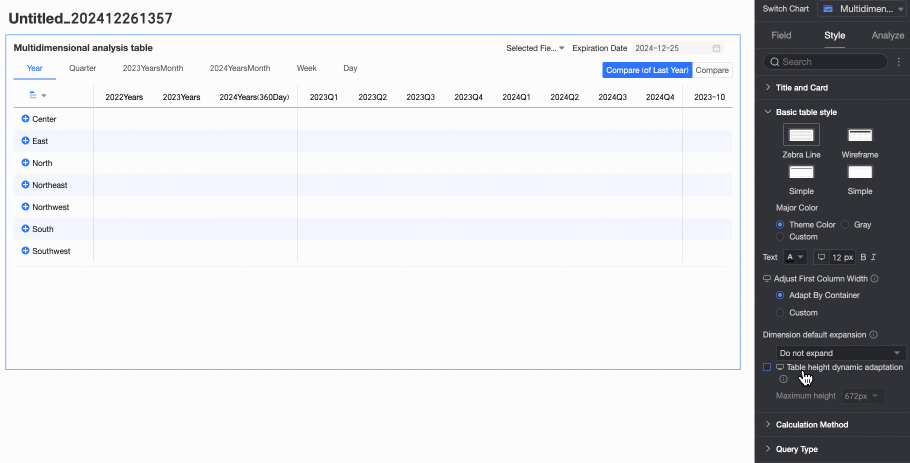Select the Wireframe table style
The height and width of the screenshot is (463, 910).
859,136
